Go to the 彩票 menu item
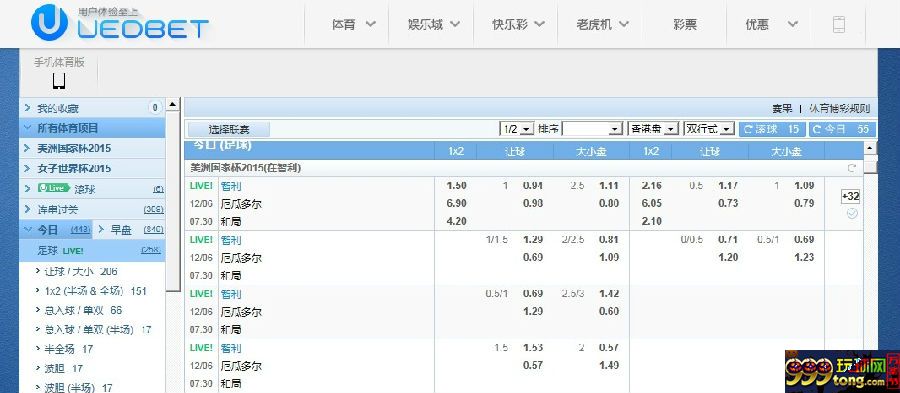 (685, 24)
